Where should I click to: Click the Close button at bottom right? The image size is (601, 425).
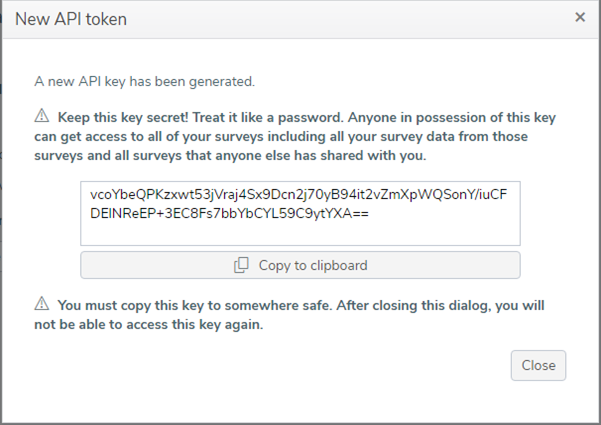538,365
